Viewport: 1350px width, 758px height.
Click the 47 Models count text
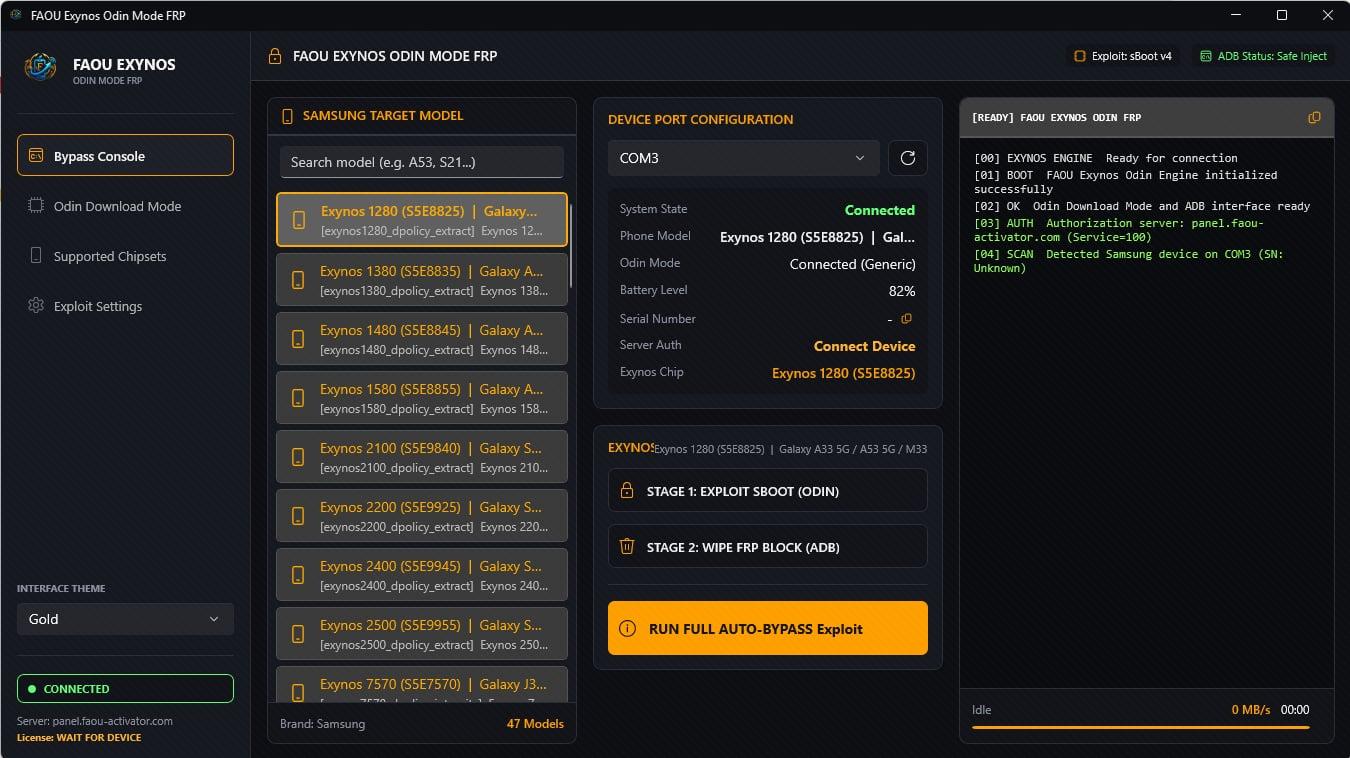pyautogui.click(x=535, y=724)
